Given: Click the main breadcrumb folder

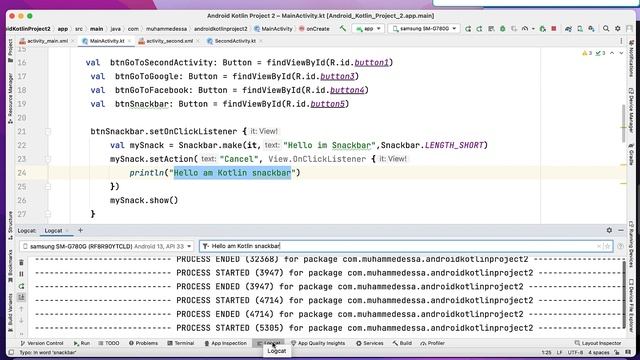Looking at the screenshot, I should [x=96, y=29].
